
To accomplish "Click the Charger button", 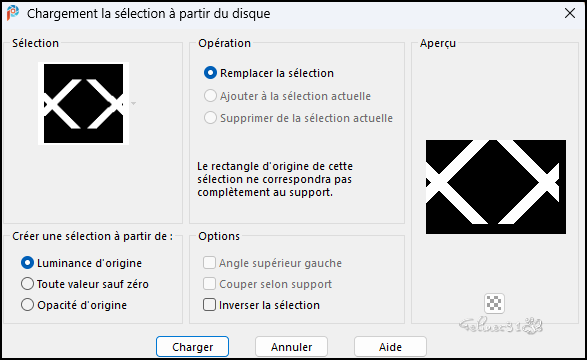I will point(192,347).
